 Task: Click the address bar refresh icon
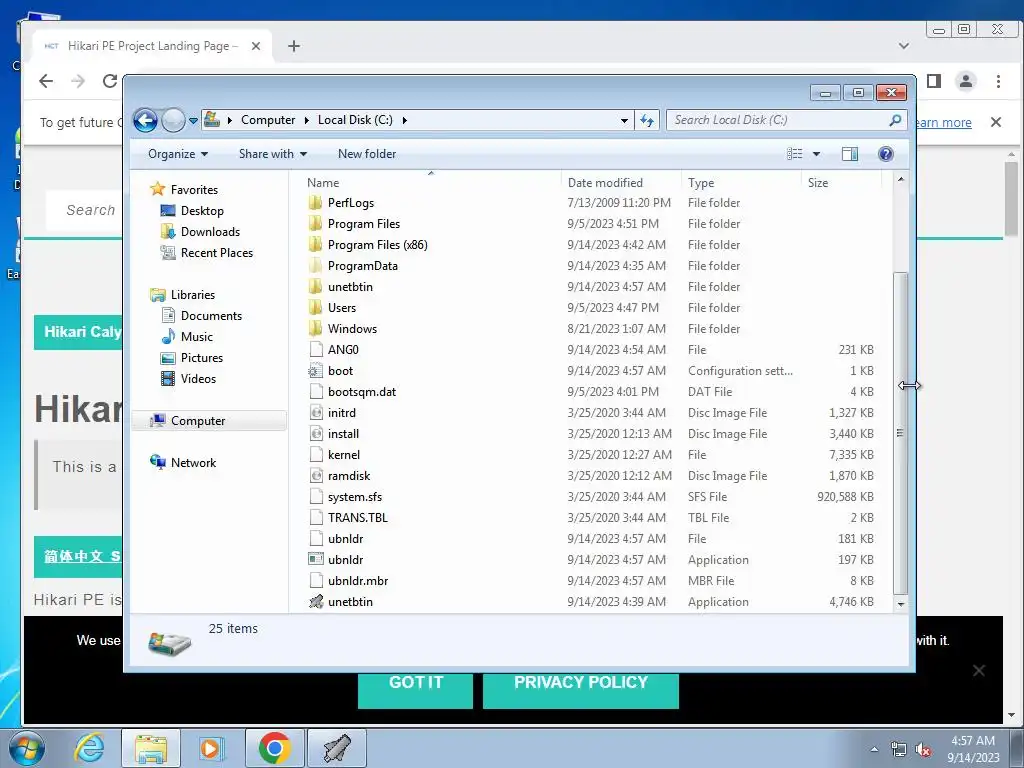point(647,120)
